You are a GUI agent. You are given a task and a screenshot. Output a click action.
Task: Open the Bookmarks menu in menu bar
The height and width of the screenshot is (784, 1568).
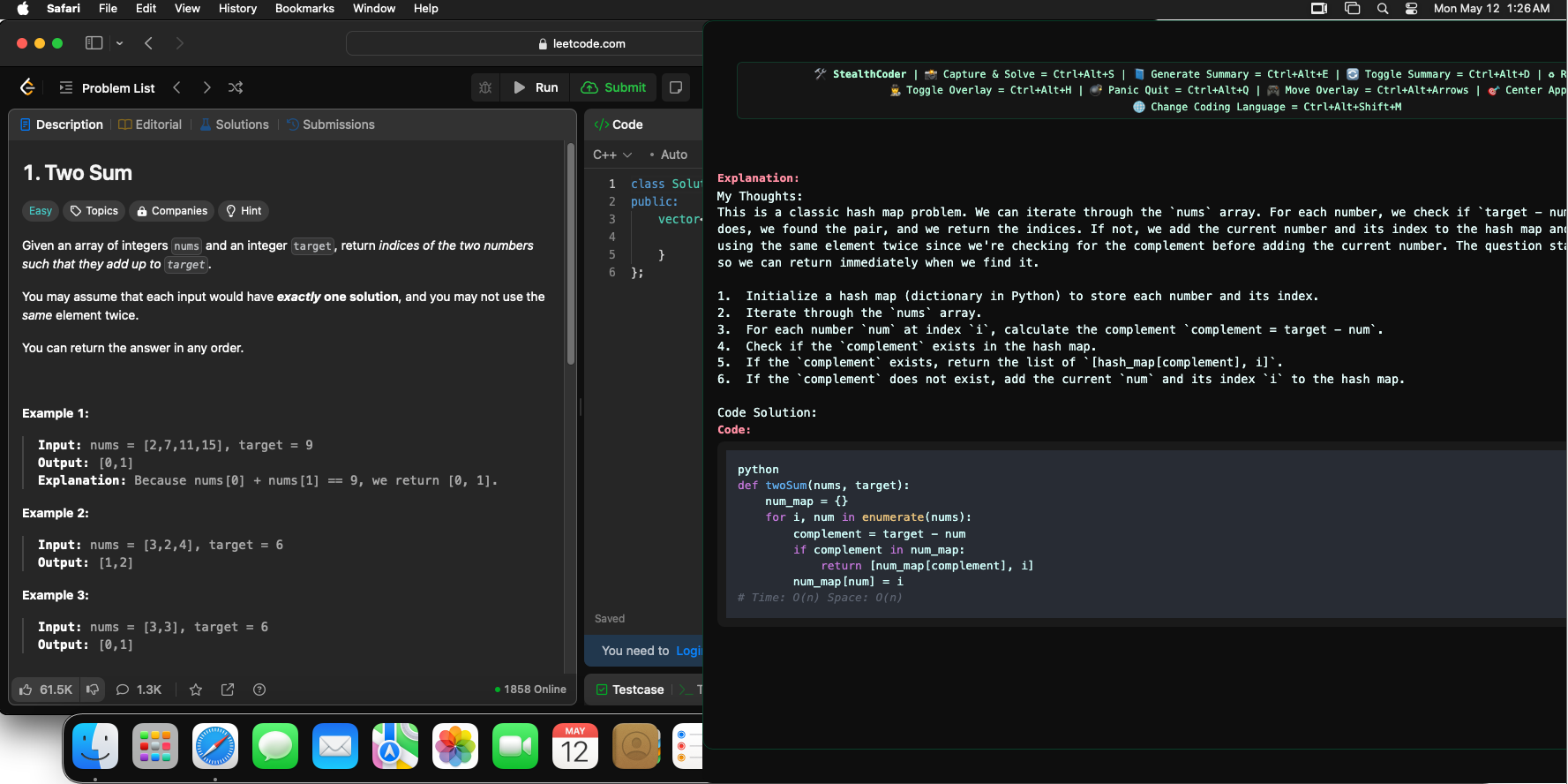(304, 9)
